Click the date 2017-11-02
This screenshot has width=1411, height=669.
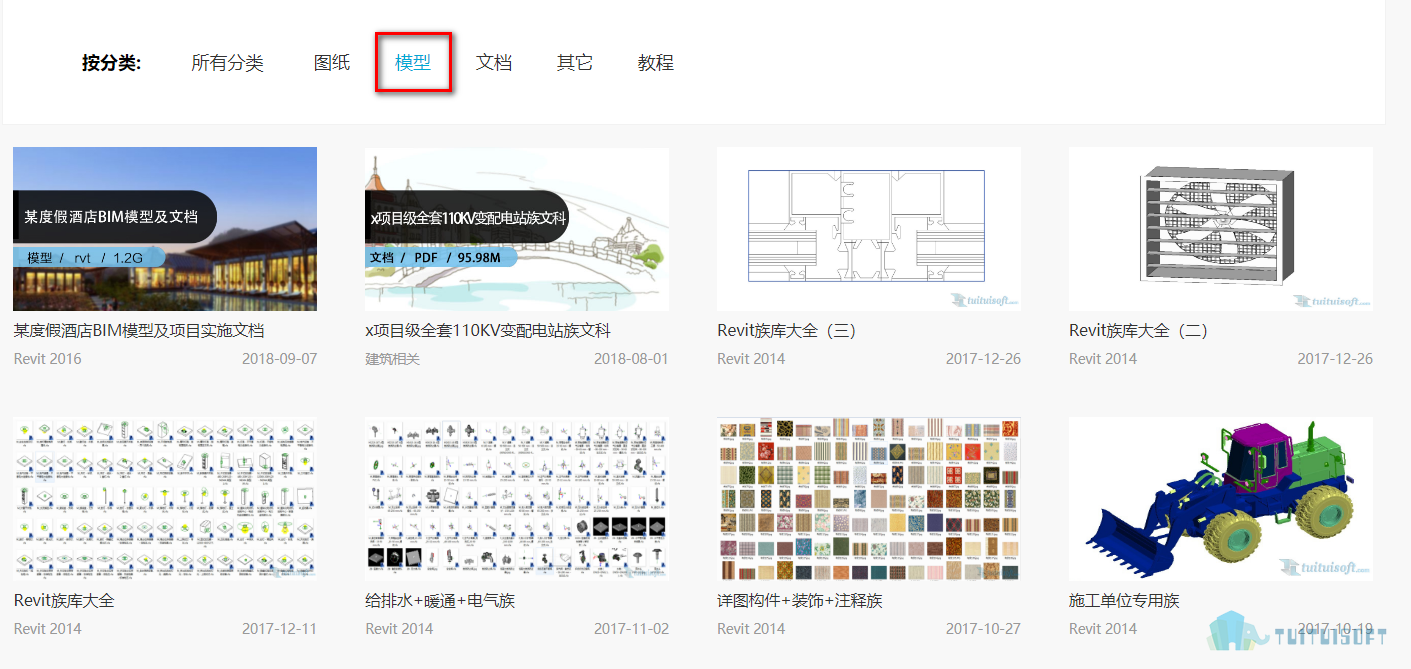pos(631,629)
